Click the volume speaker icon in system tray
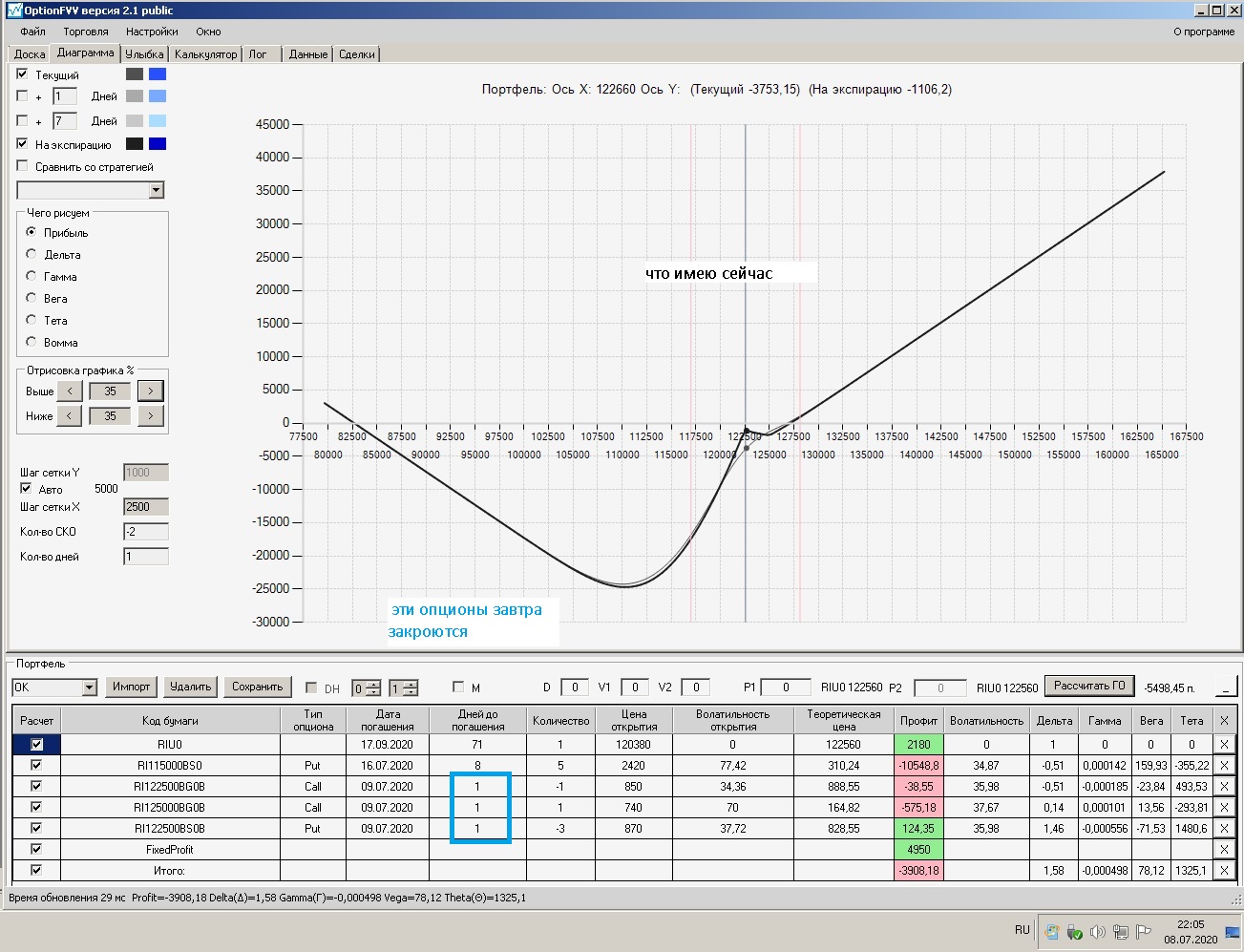Image resolution: width=1244 pixels, height=952 pixels. pos(1097,932)
